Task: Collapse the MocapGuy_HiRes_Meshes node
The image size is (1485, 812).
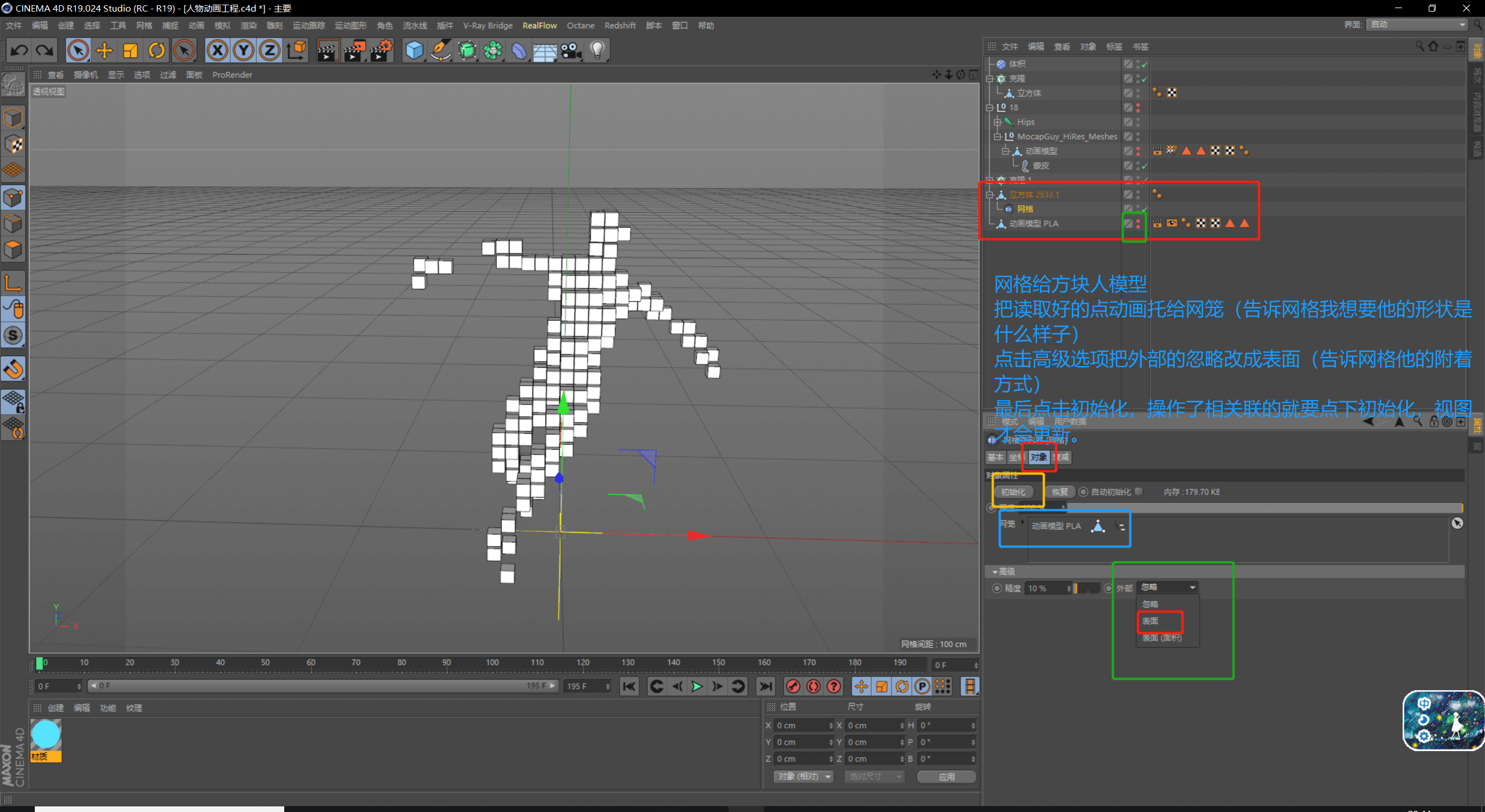Action: (998, 137)
